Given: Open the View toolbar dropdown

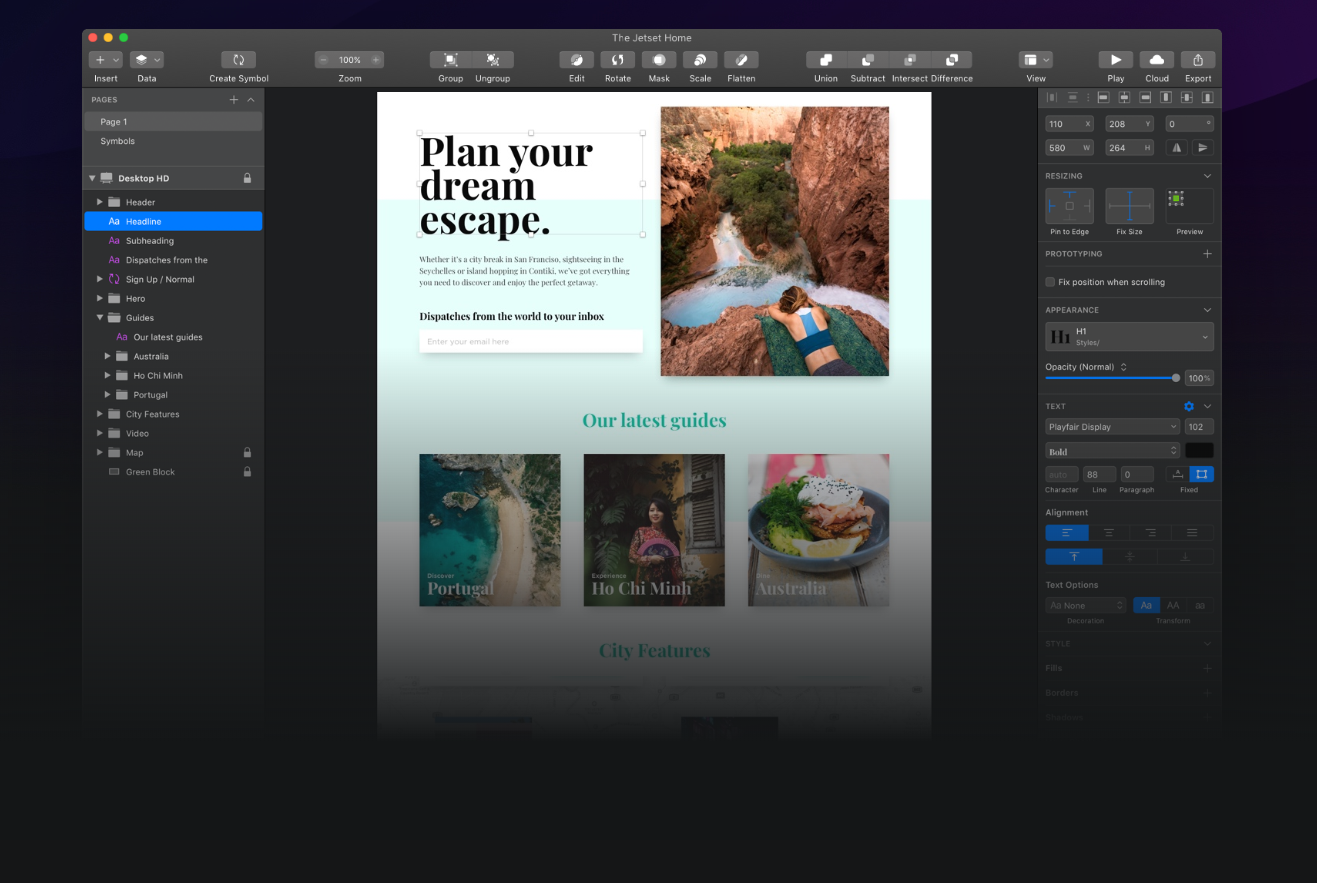Looking at the screenshot, I should (x=1036, y=60).
